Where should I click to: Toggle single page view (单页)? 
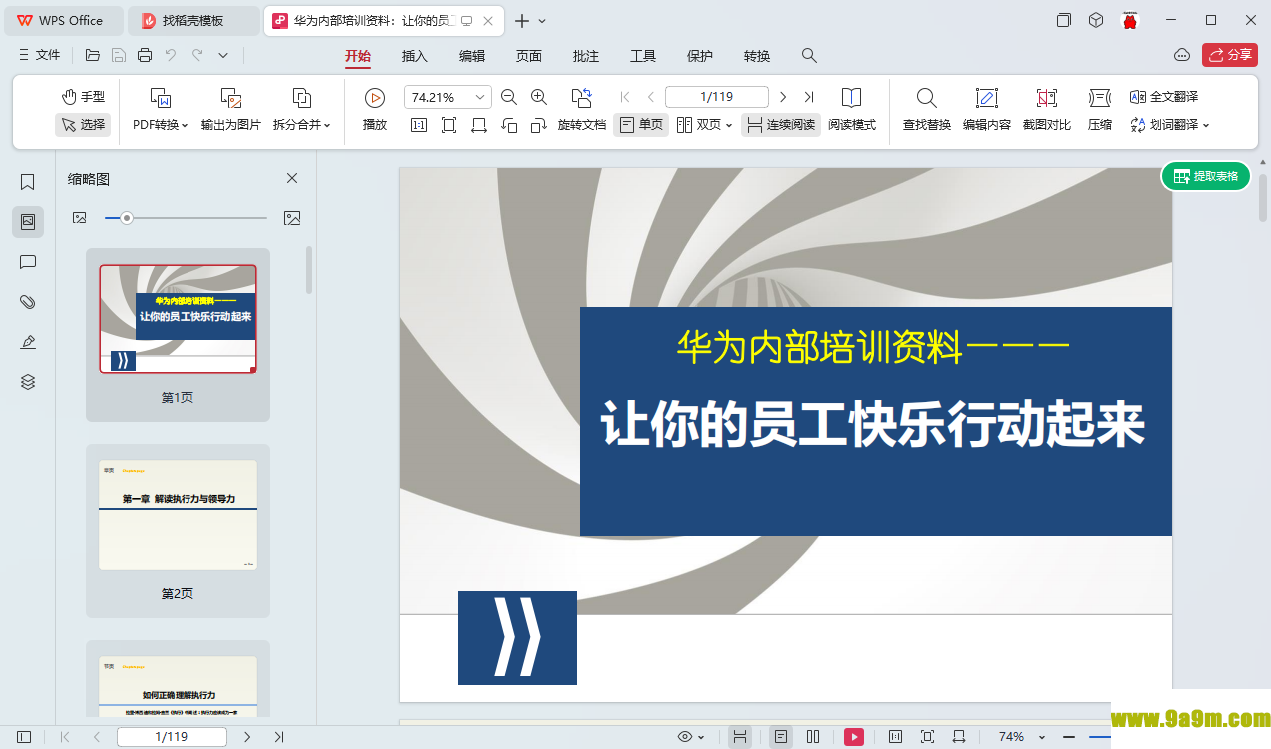(x=641, y=125)
